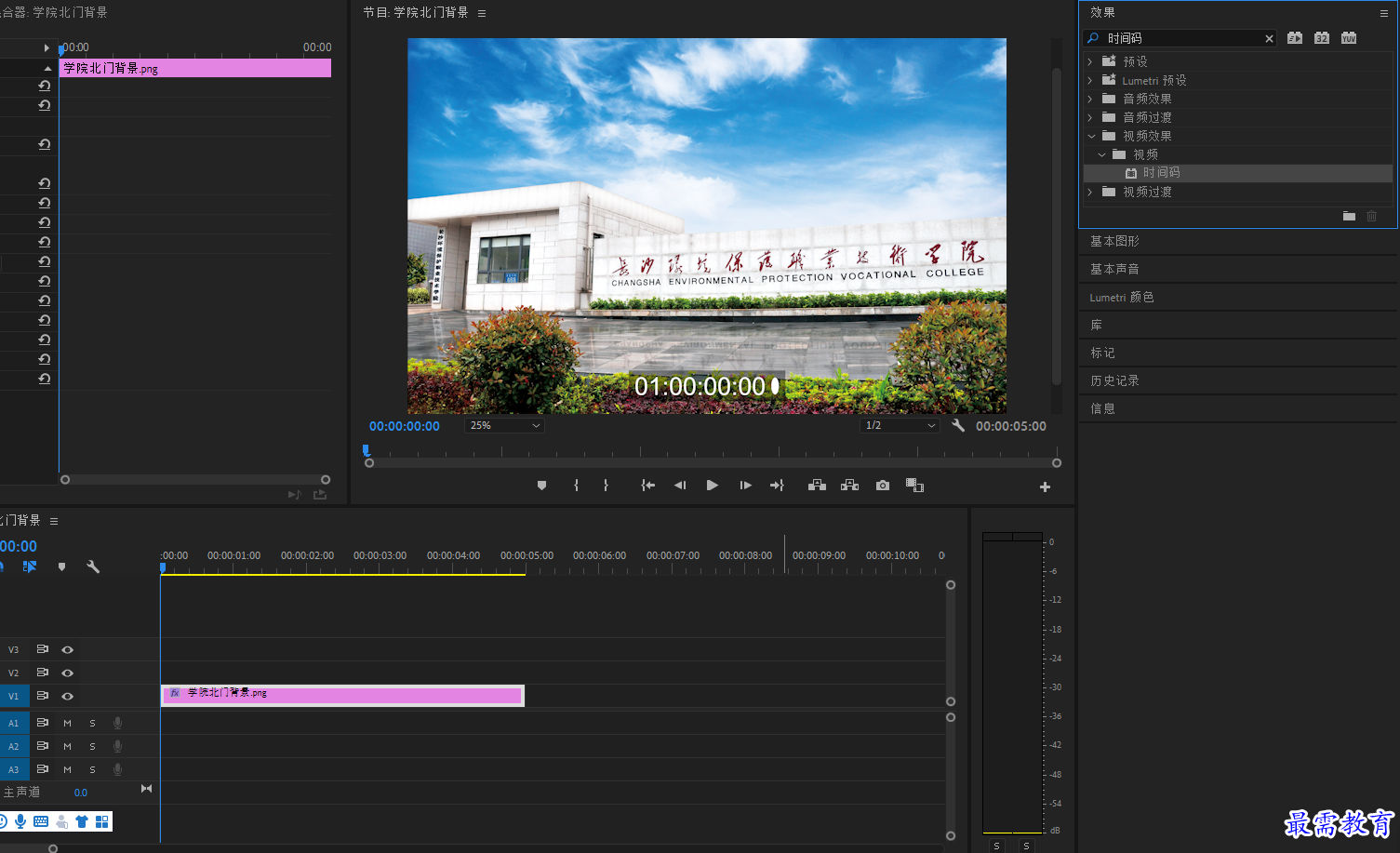Add a marker in the timeline
The width and height of the screenshot is (1400, 853).
coord(61,566)
